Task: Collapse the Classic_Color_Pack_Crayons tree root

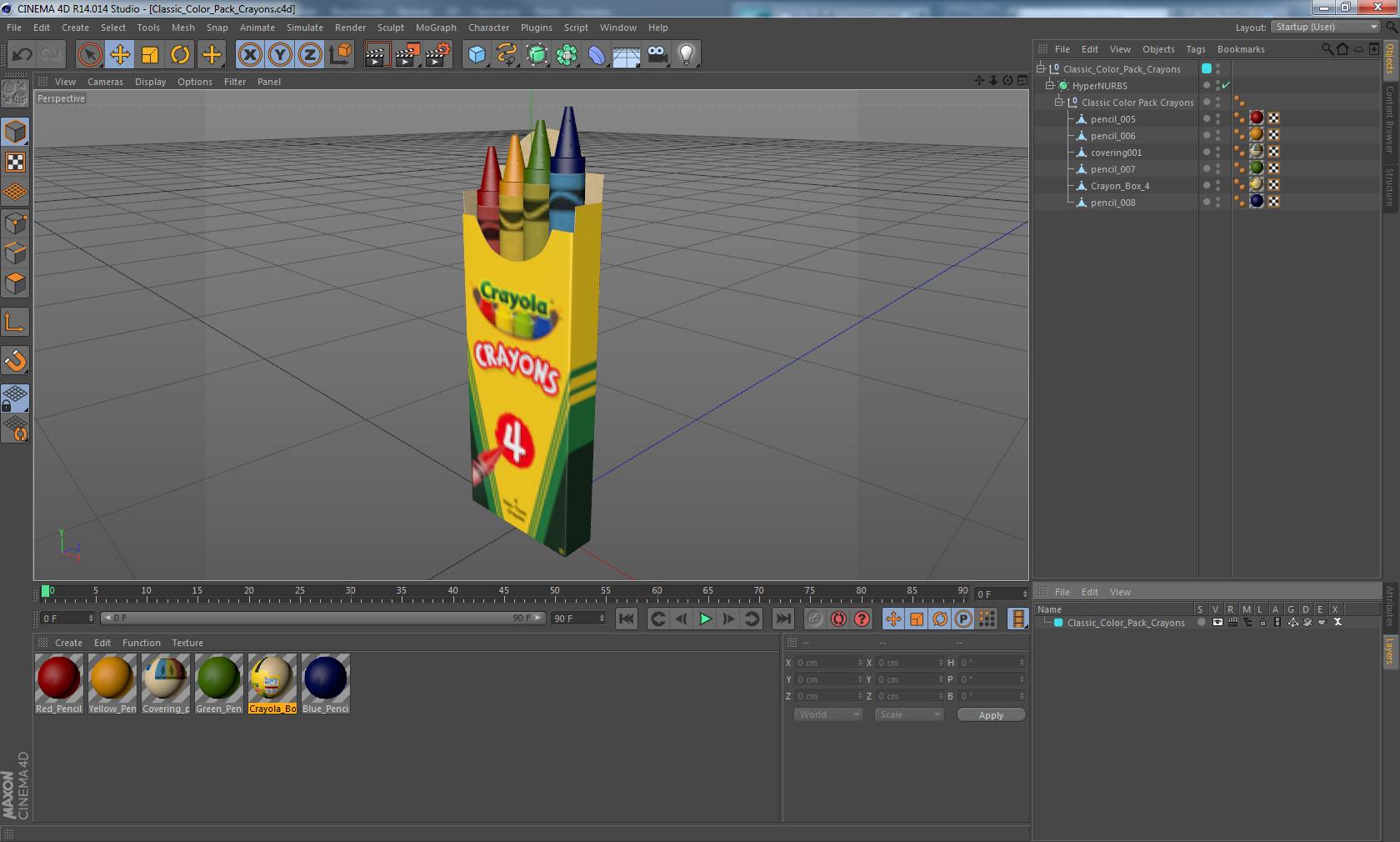Action: [x=1041, y=68]
